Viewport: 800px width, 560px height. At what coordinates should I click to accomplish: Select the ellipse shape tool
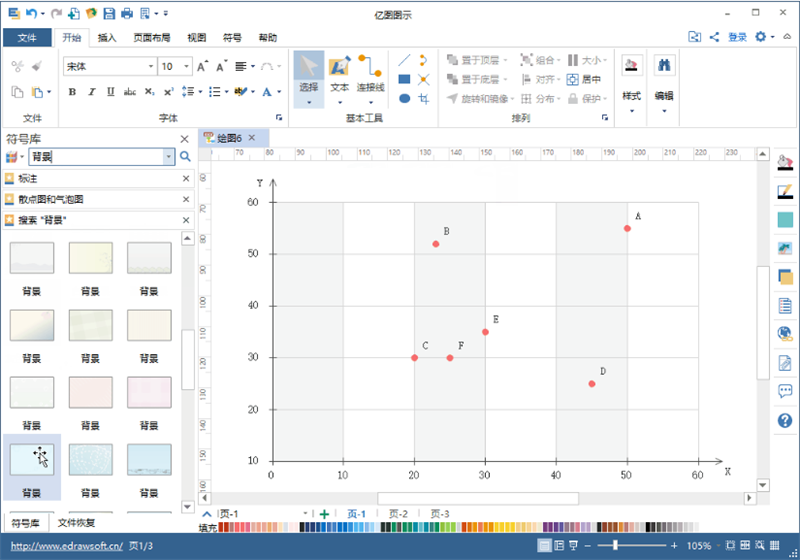[404, 98]
